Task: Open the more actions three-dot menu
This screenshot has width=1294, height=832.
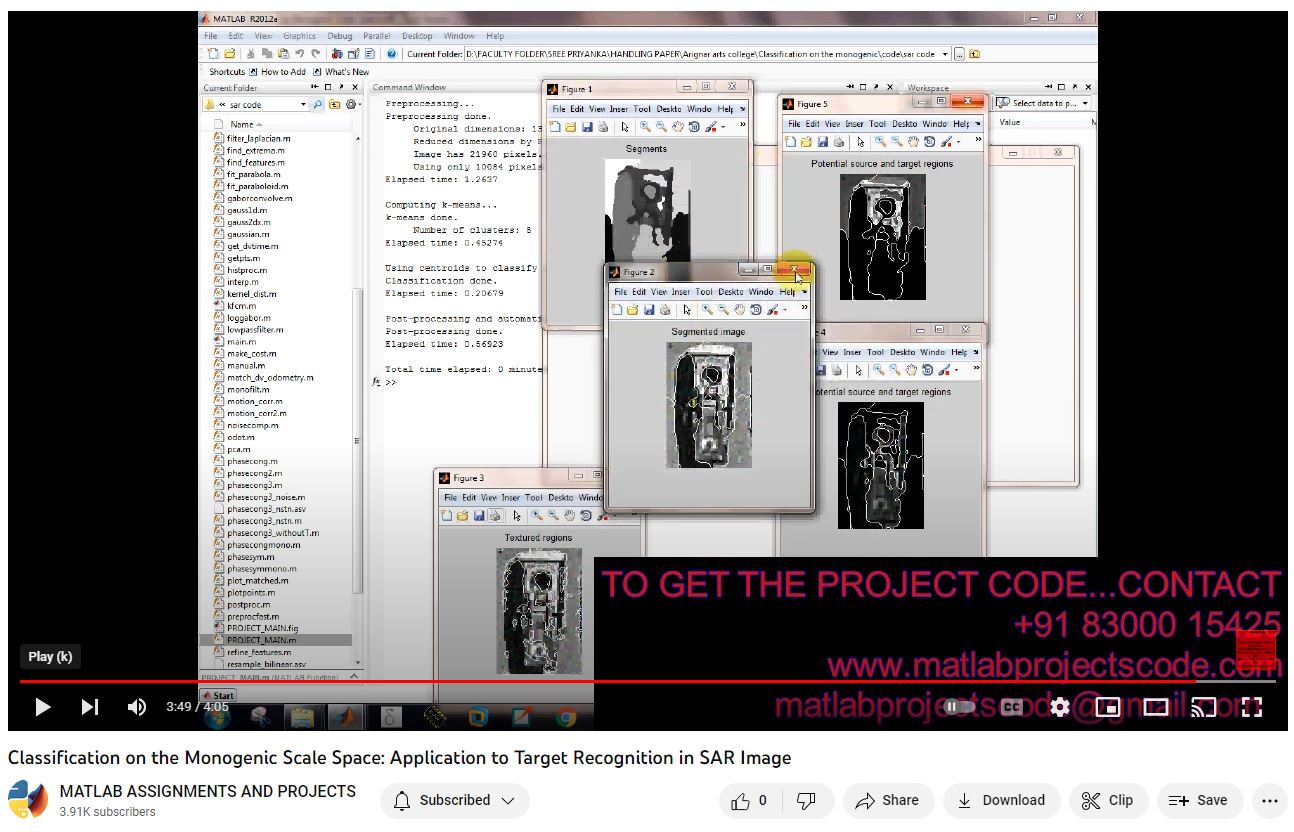Action: [1270, 800]
